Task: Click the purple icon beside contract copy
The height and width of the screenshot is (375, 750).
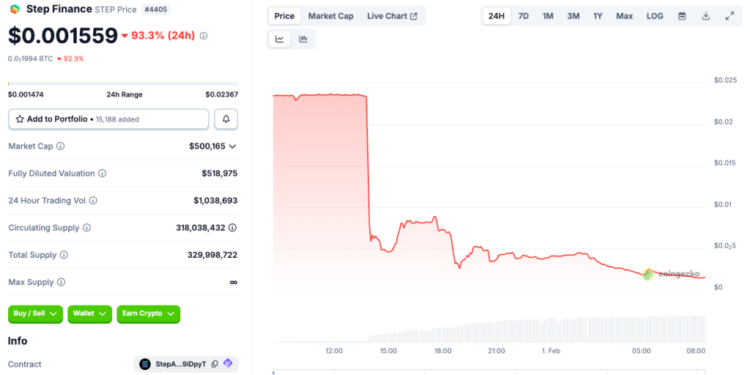Action: pos(228,364)
